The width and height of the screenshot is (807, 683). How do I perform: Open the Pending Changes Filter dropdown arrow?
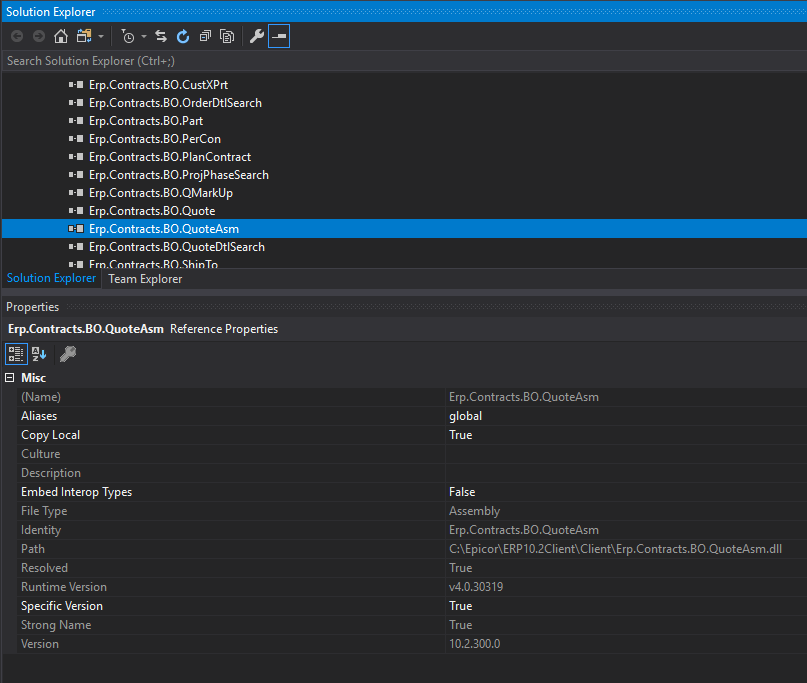click(x=144, y=37)
